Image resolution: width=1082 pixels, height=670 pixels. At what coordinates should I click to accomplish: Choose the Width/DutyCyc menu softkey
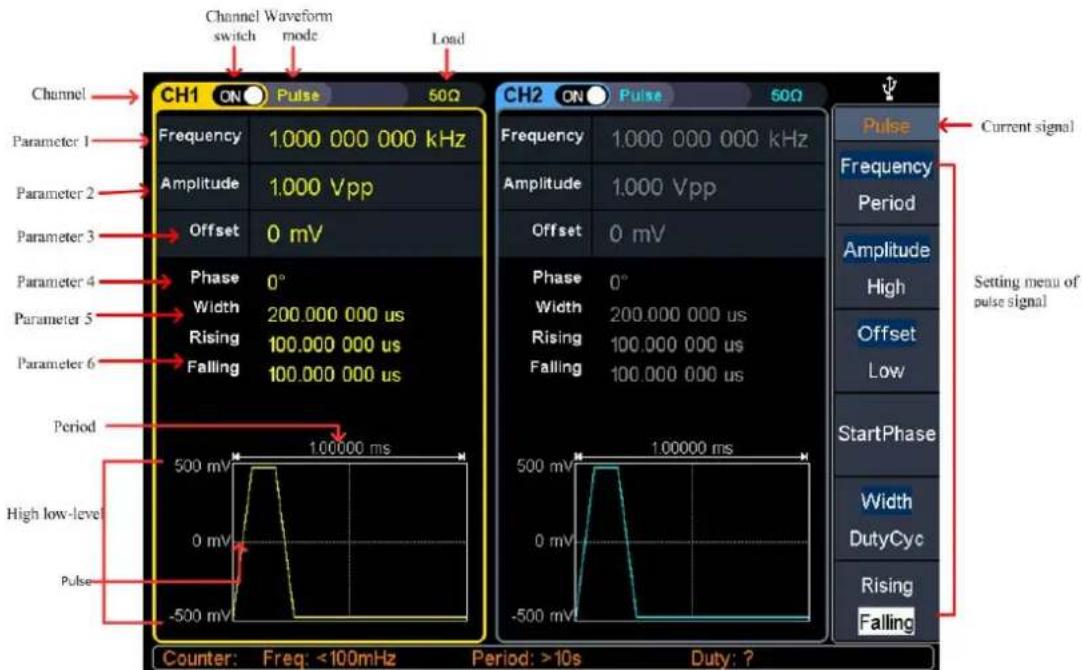click(886, 519)
